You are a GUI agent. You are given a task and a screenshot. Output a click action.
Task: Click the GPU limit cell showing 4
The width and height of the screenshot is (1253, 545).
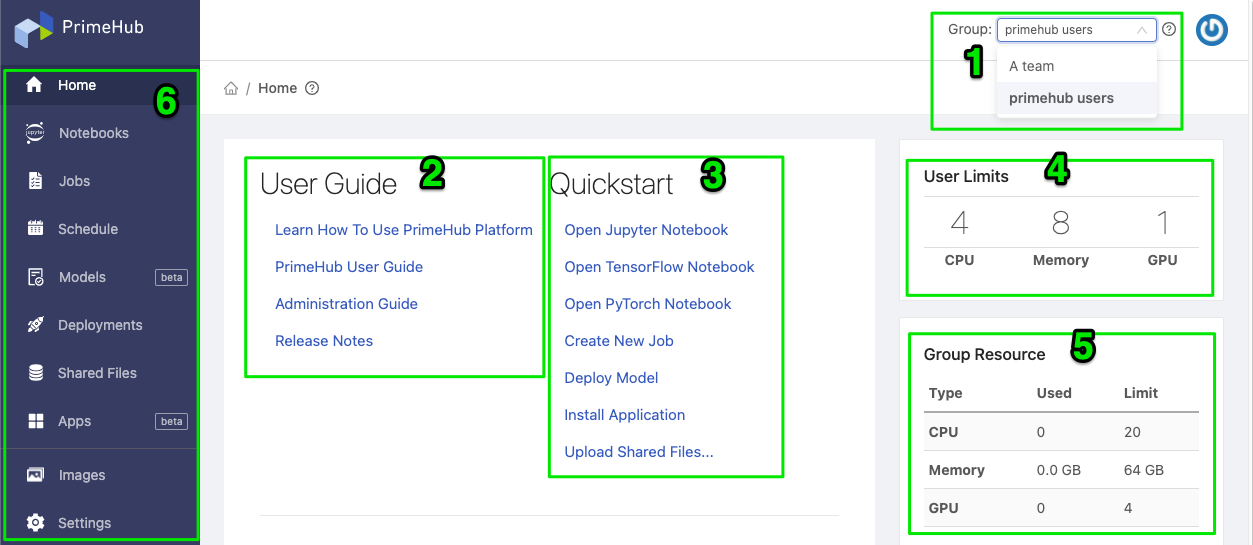point(1128,508)
